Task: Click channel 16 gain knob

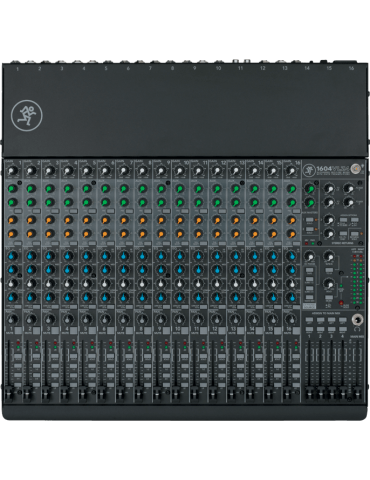Action: coord(291,171)
